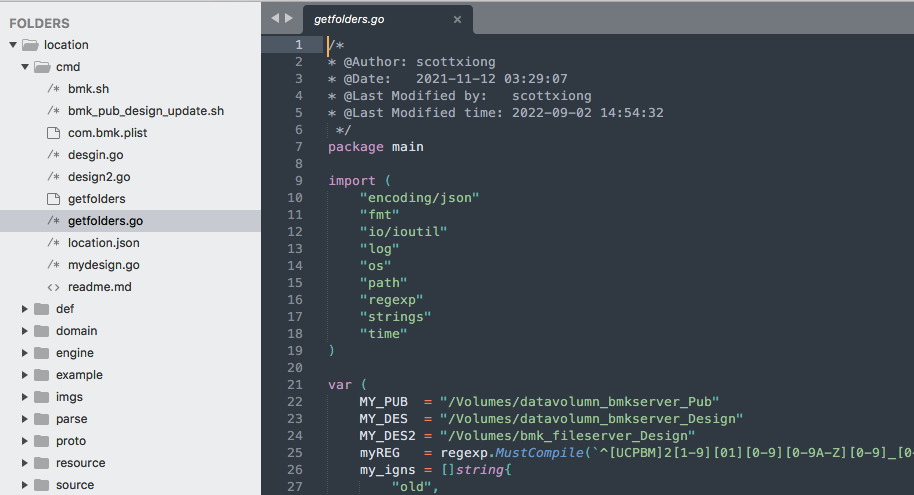Click line number 1 in gutter

(x=298, y=45)
